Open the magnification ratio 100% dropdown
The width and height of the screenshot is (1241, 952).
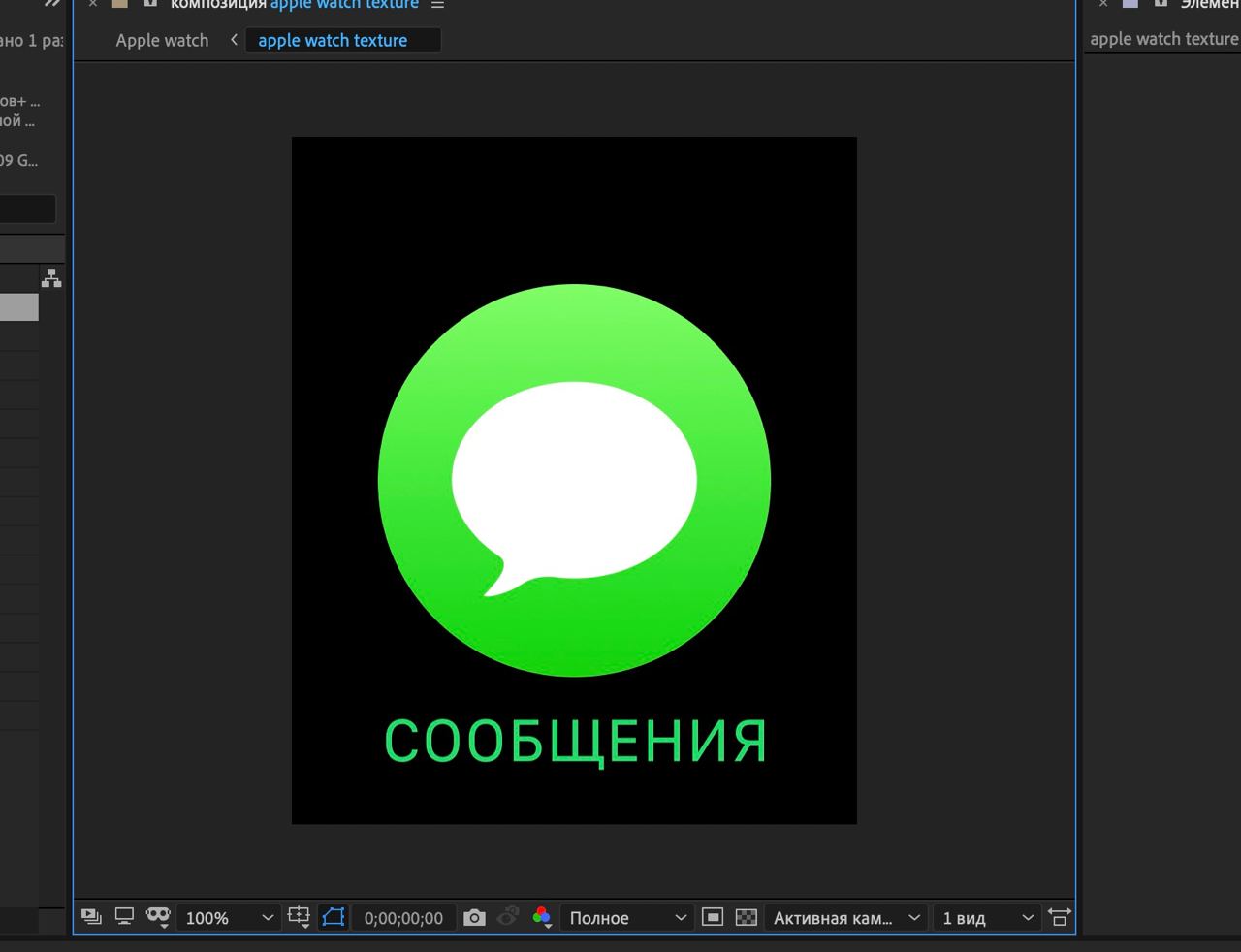pyautogui.click(x=229, y=917)
